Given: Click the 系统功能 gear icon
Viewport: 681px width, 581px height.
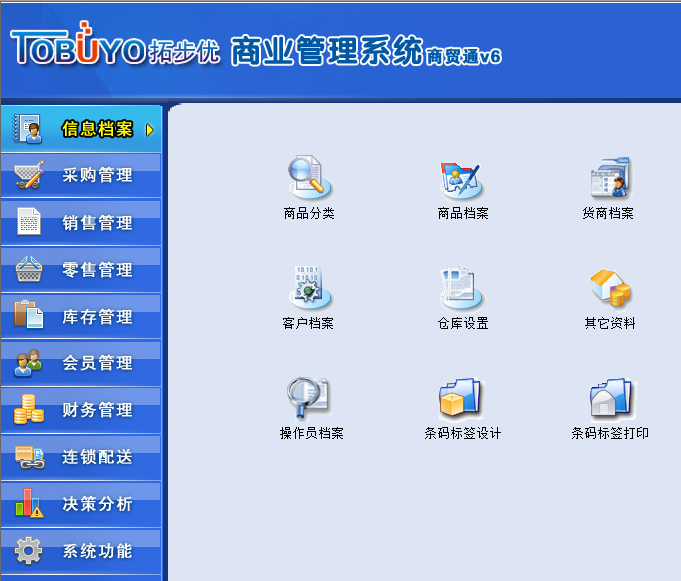Looking at the screenshot, I should tap(29, 551).
